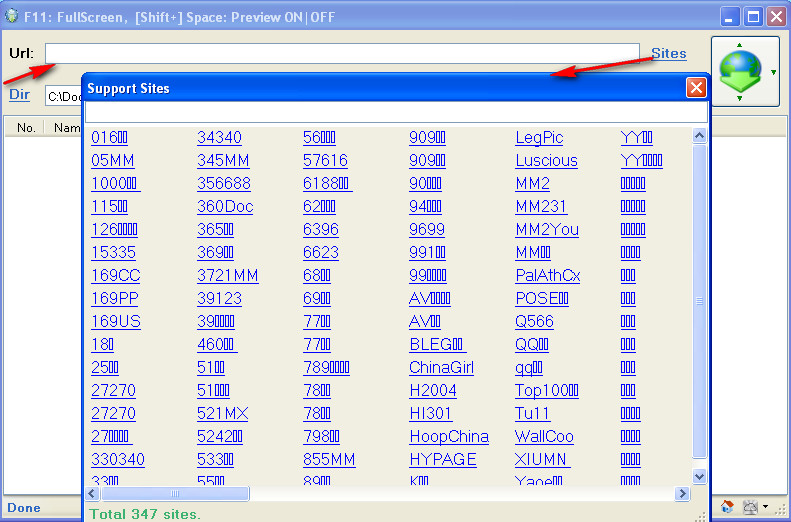The image size is (791, 522).
Task: Open dropdown arrow beside the gauge icon
Action: click(x=764, y=508)
